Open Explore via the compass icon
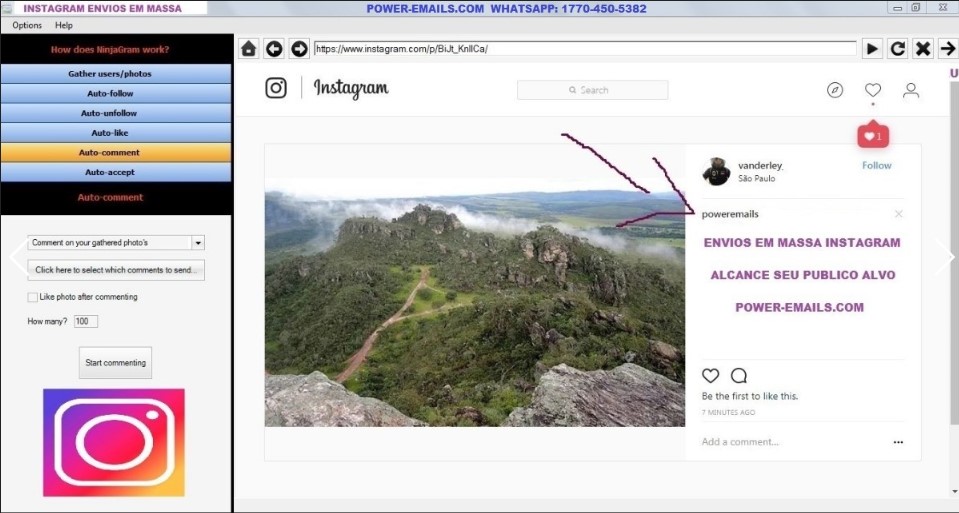 [835, 90]
